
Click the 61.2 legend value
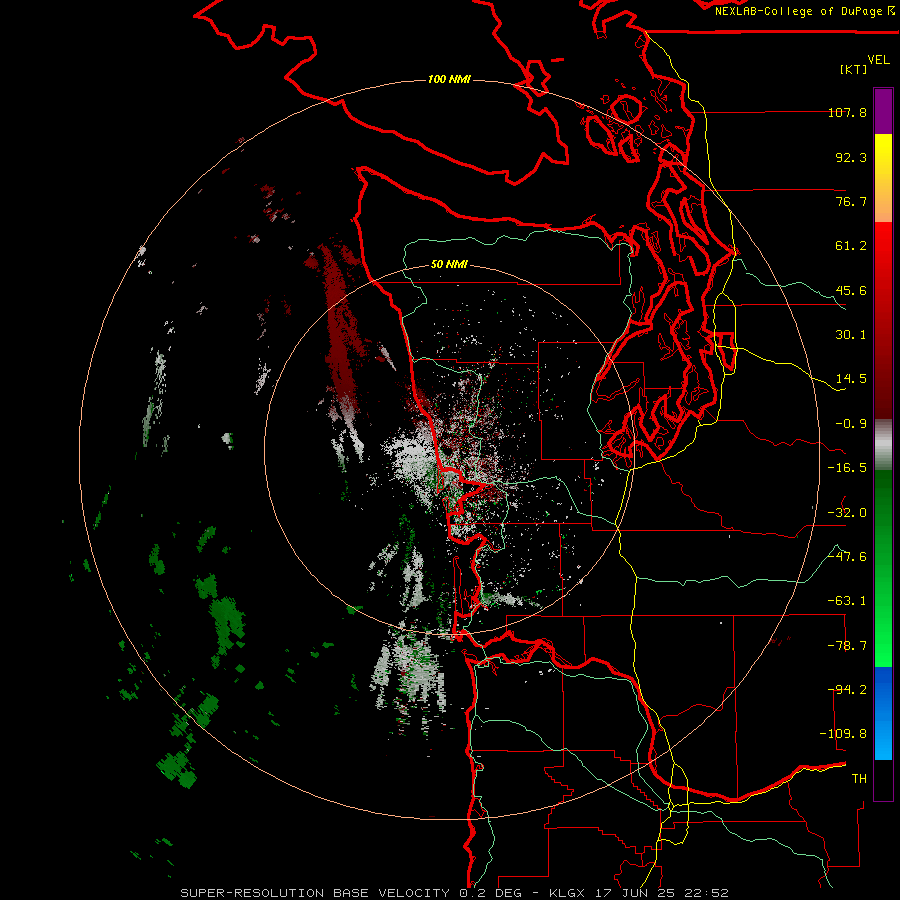851,246
